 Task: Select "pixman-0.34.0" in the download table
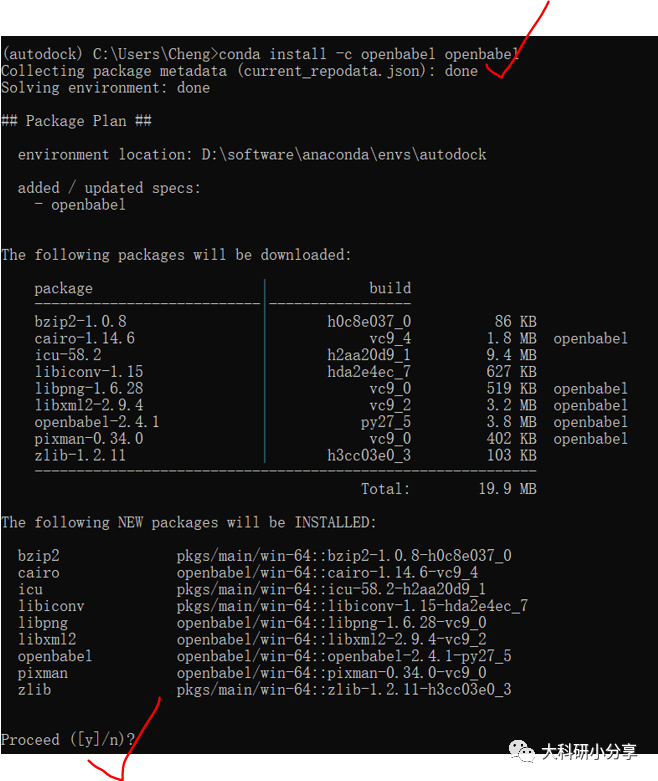coord(88,439)
